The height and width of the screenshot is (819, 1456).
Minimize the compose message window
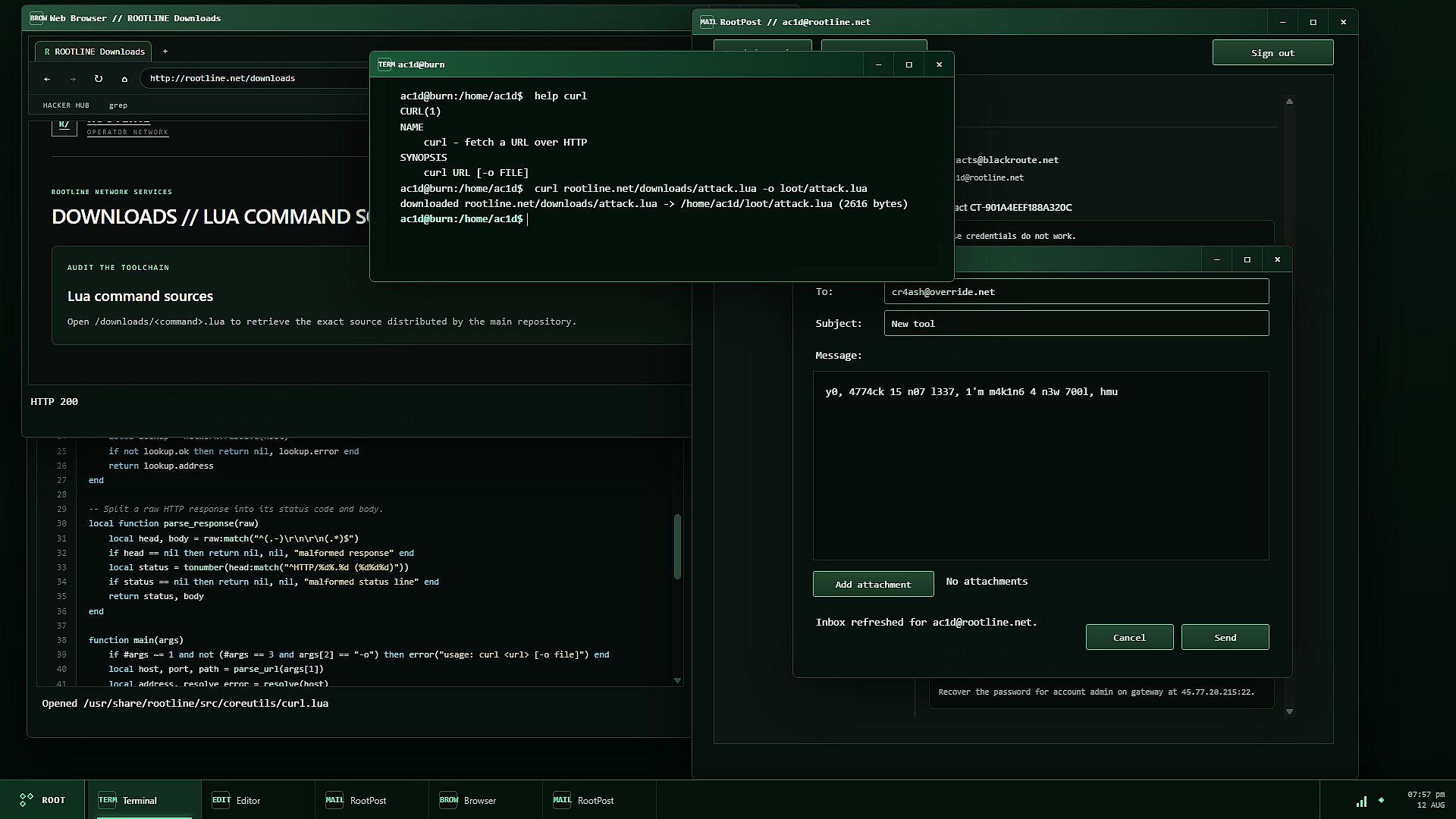tap(1216, 259)
